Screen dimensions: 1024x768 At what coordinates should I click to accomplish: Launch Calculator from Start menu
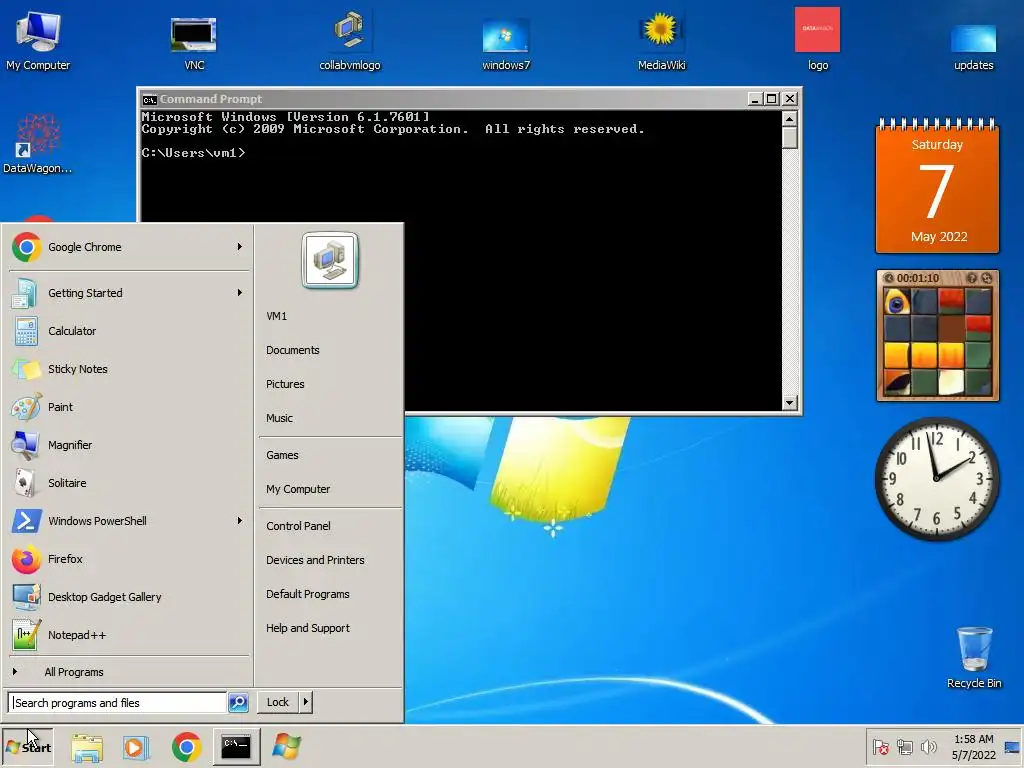[x=129, y=331]
